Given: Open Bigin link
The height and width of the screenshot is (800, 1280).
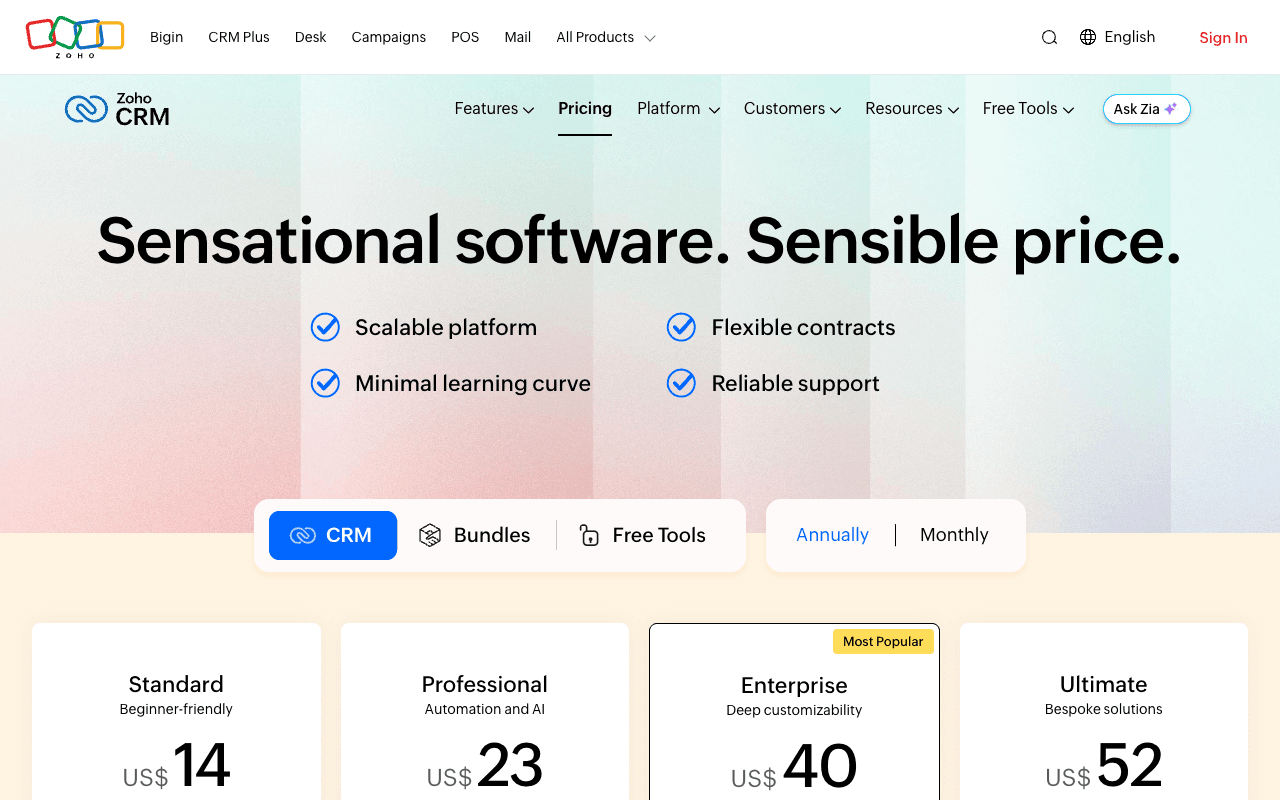Looking at the screenshot, I should pyautogui.click(x=166, y=37).
